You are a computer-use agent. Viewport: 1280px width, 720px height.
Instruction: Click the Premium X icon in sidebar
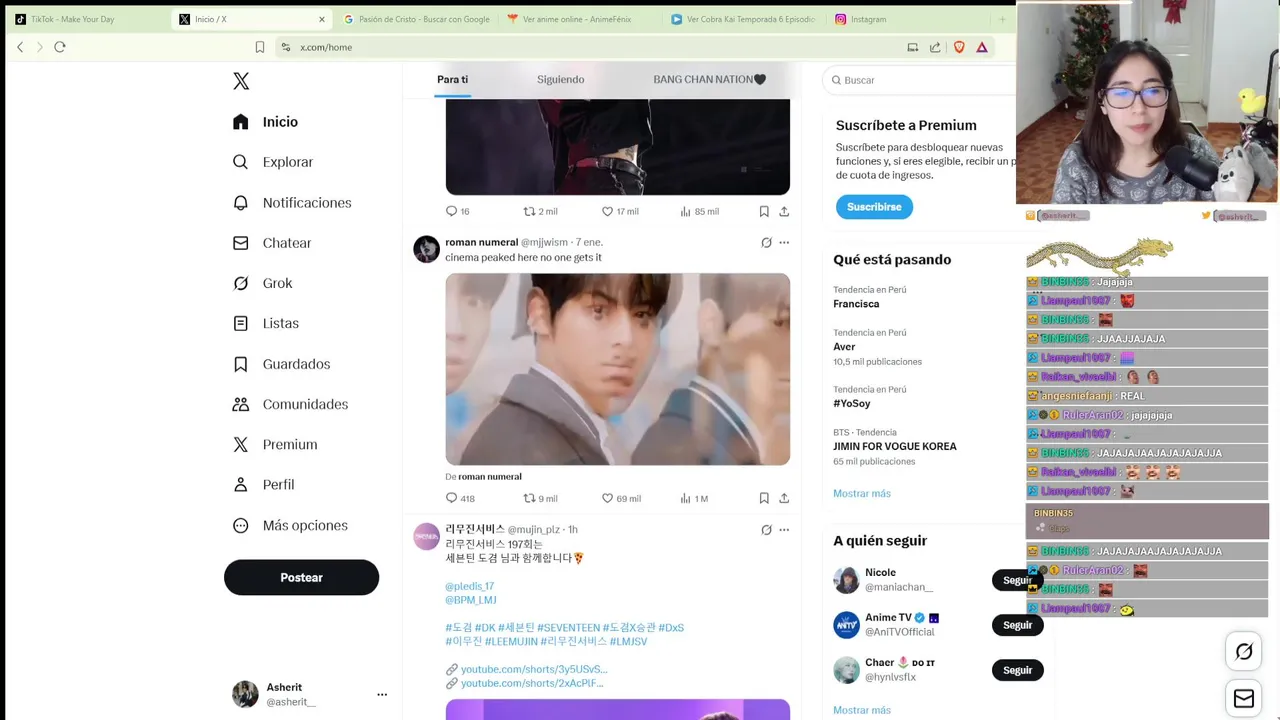[x=240, y=444]
